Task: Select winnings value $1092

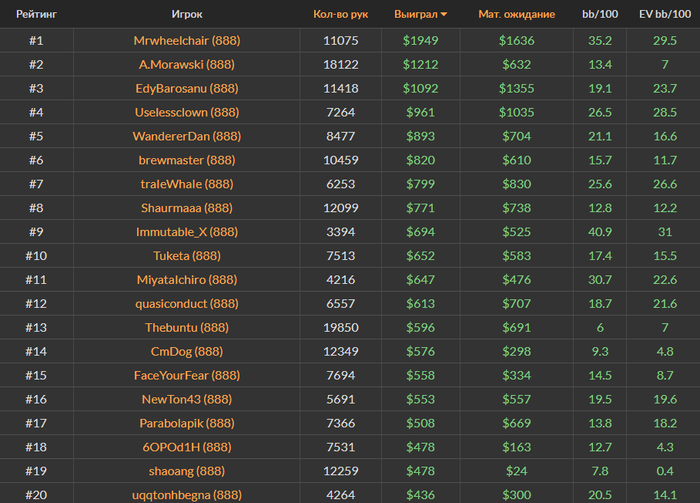Action: pos(421,88)
